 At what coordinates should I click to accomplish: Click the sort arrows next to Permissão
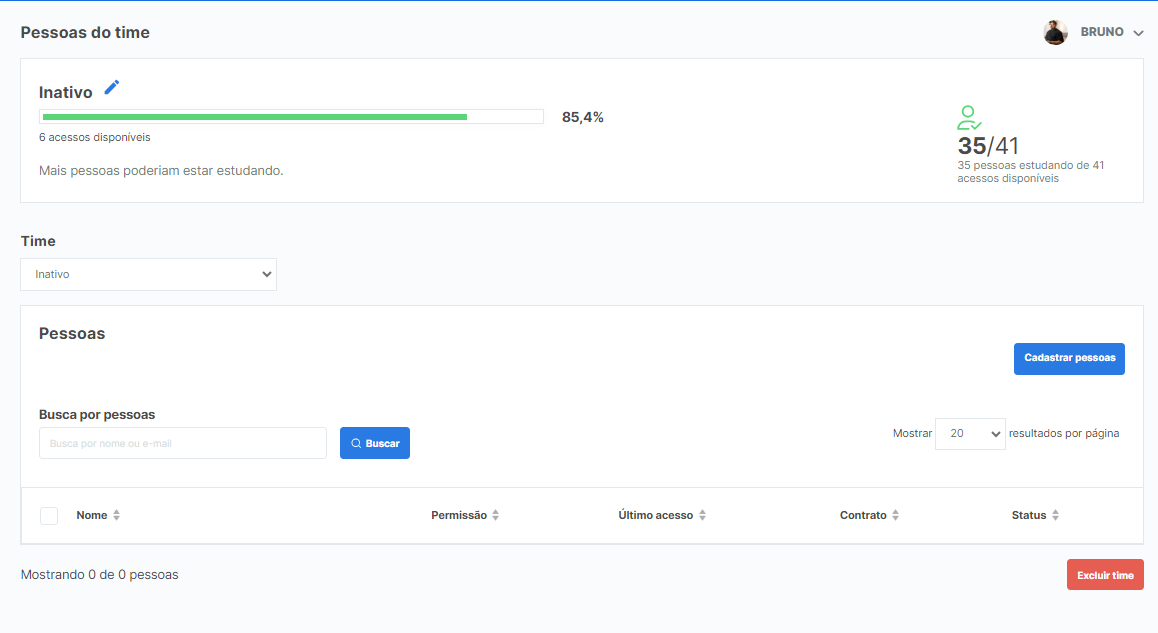pos(496,515)
